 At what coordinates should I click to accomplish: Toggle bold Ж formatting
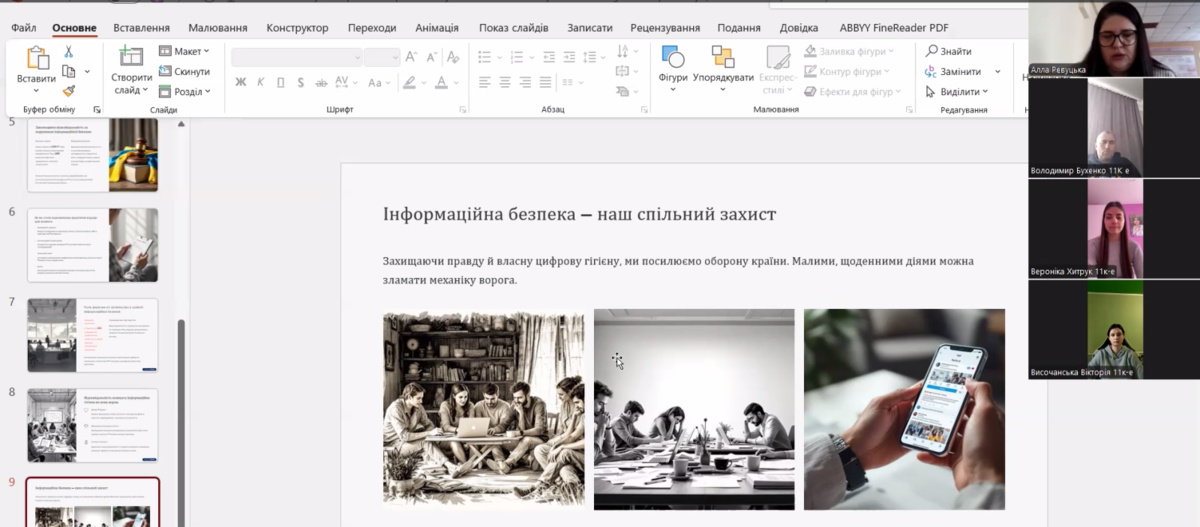(240, 82)
